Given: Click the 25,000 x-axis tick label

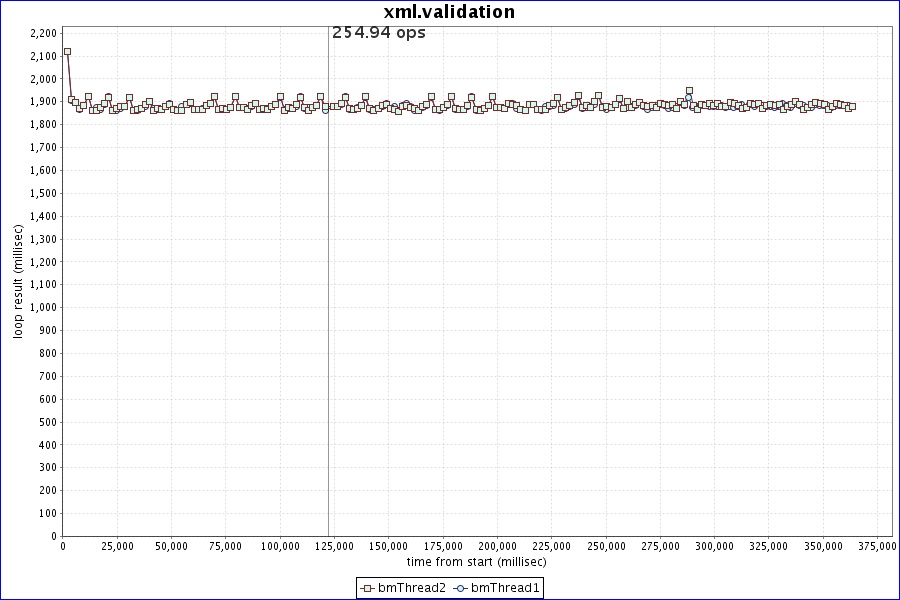Looking at the screenshot, I should click(117, 546).
